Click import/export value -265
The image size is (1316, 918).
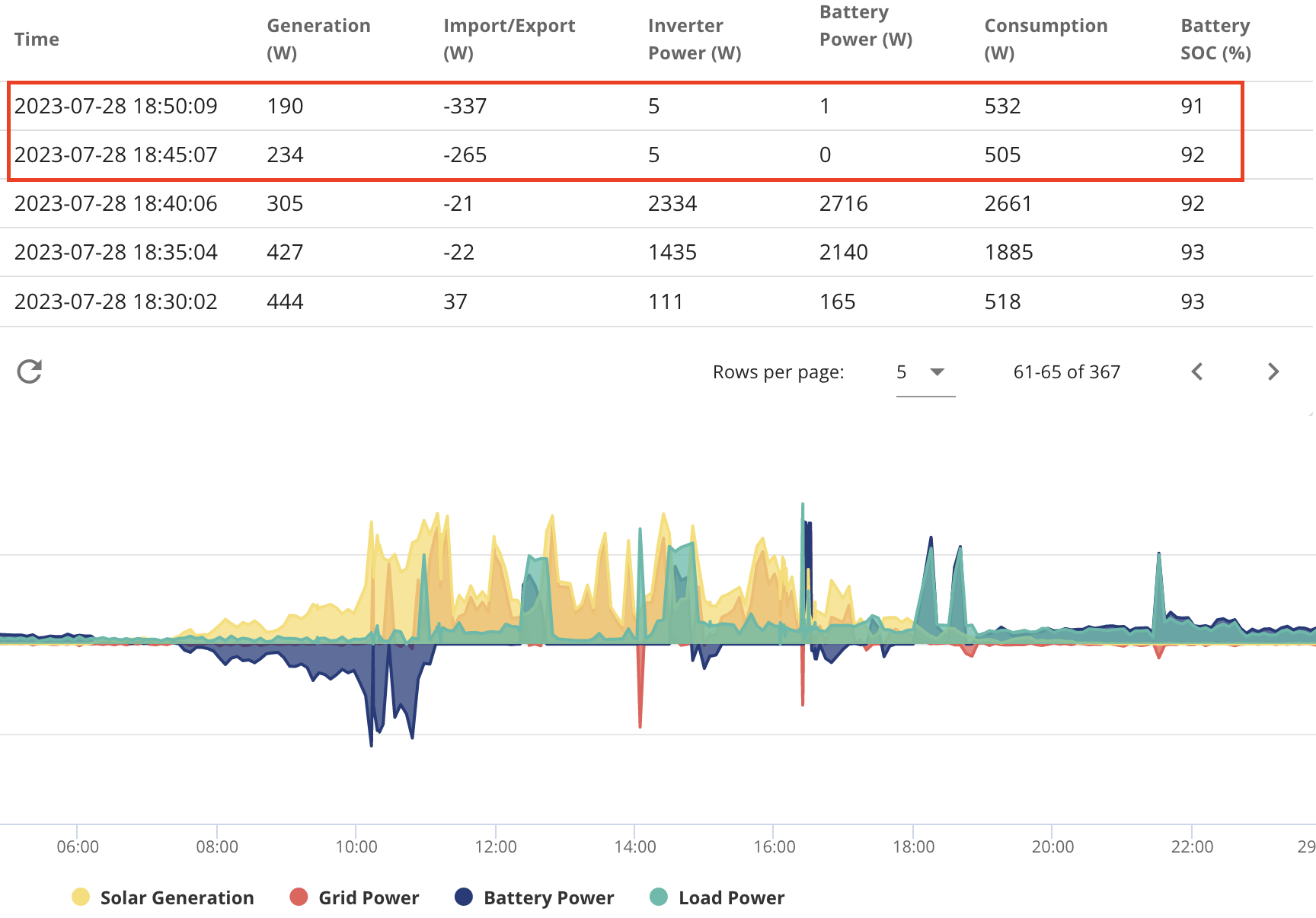click(x=465, y=155)
